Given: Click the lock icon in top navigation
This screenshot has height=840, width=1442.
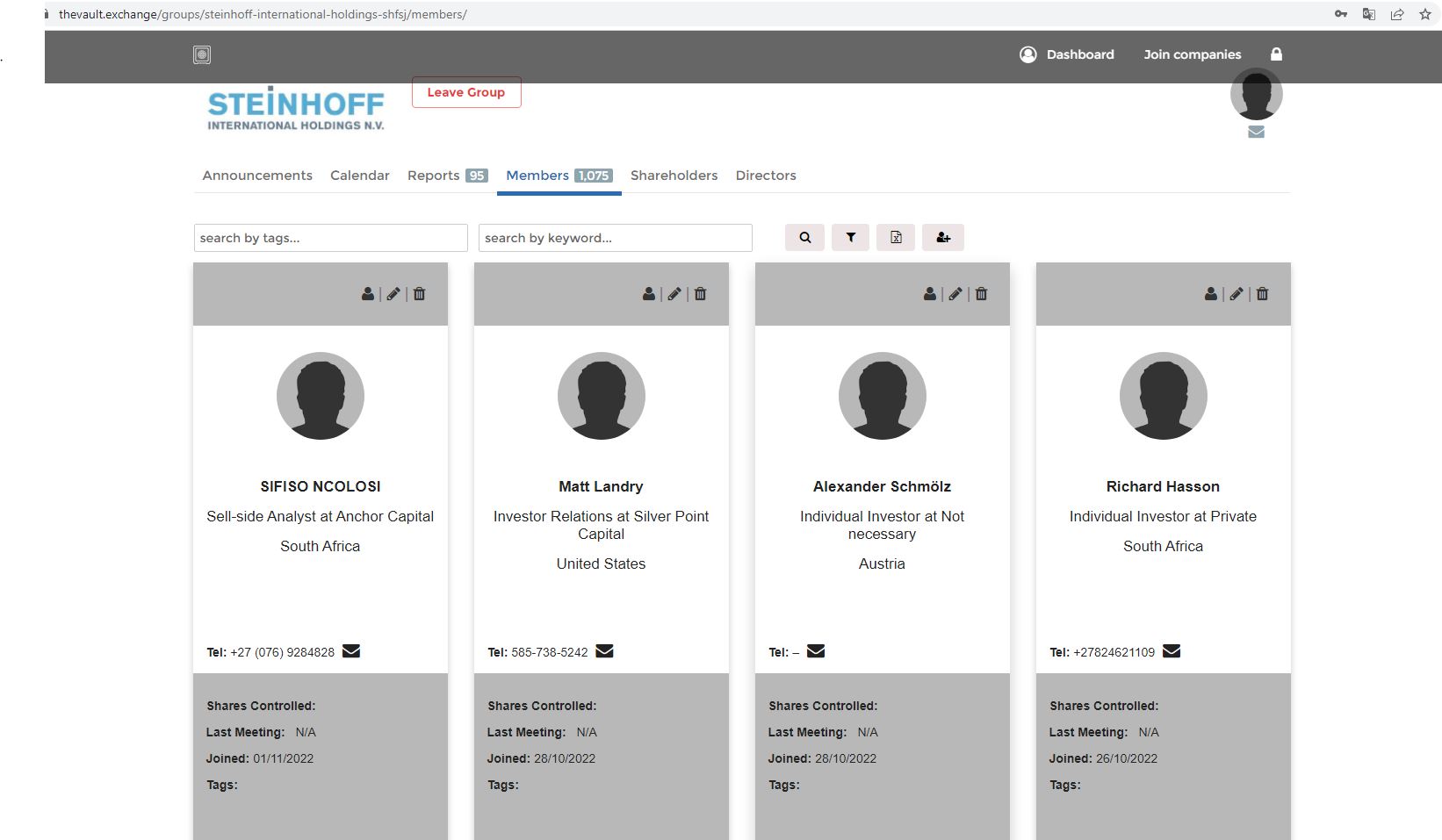Looking at the screenshot, I should pos(1276,54).
